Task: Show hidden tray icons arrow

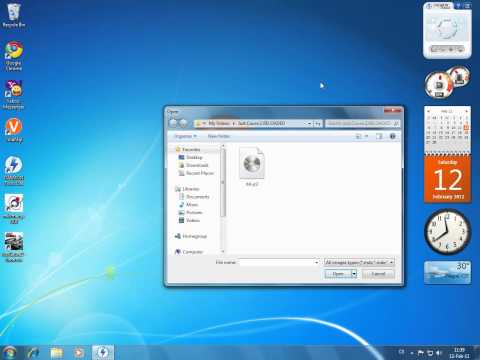Action: (x=412, y=353)
